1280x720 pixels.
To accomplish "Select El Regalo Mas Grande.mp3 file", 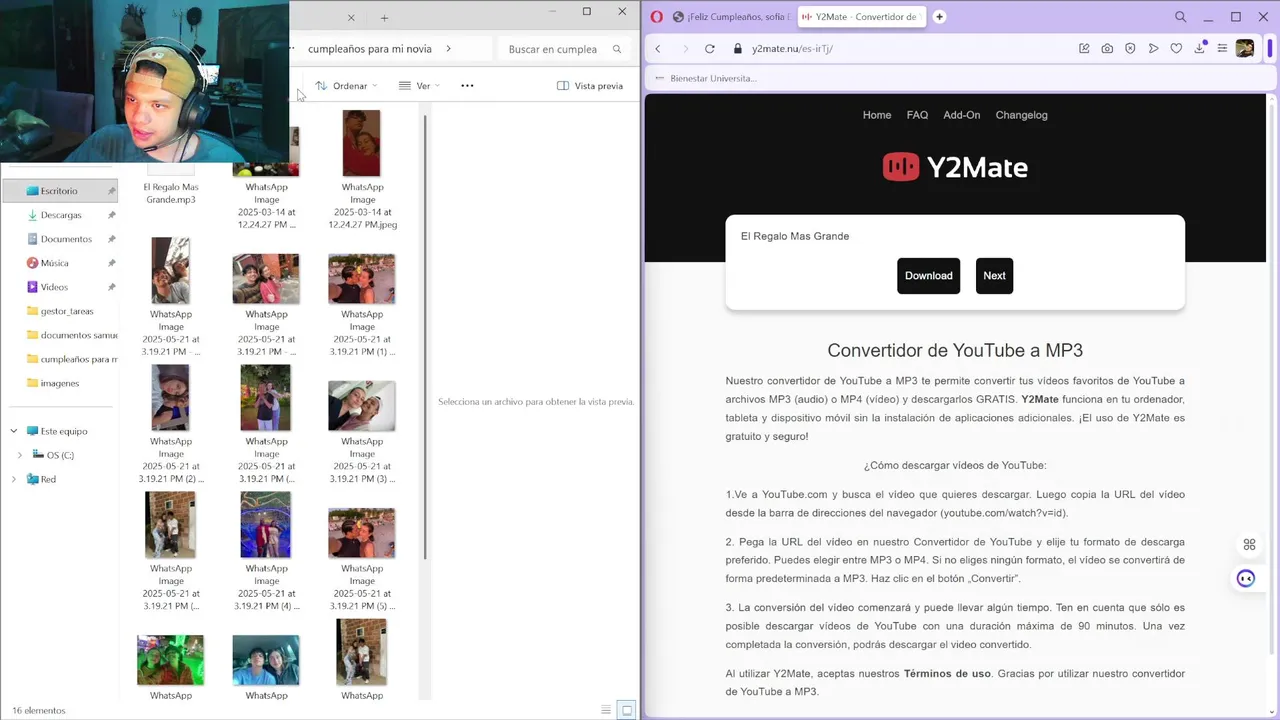I will pyautogui.click(x=171, y=193).
